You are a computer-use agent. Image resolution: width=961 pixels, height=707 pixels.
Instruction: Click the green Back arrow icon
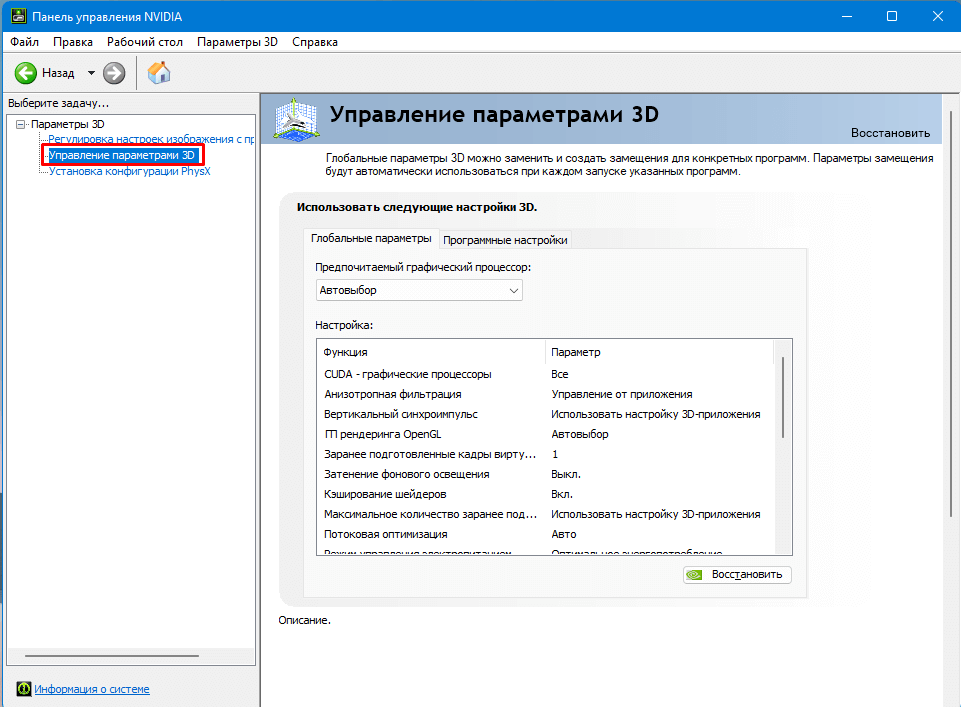tap(26, 73)
